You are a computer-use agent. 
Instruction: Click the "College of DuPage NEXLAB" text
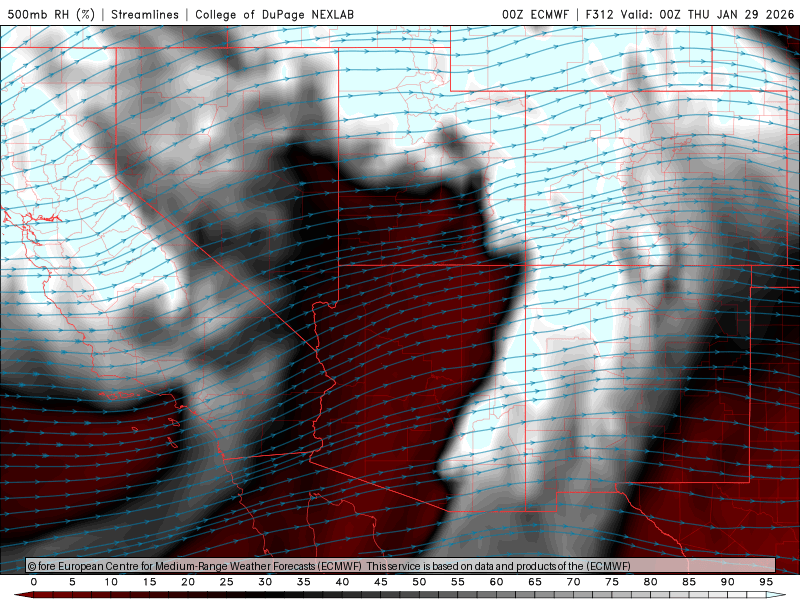274,14
